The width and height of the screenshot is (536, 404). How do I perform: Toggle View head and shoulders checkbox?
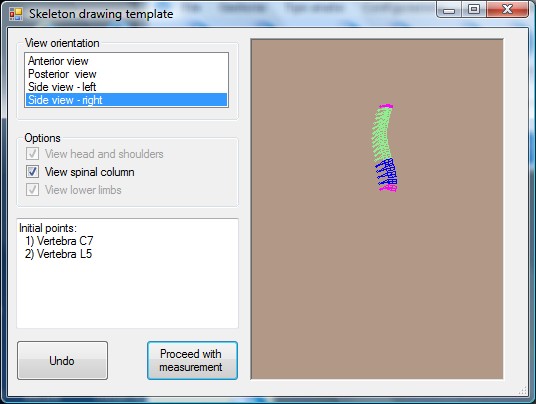coord(32,153)
